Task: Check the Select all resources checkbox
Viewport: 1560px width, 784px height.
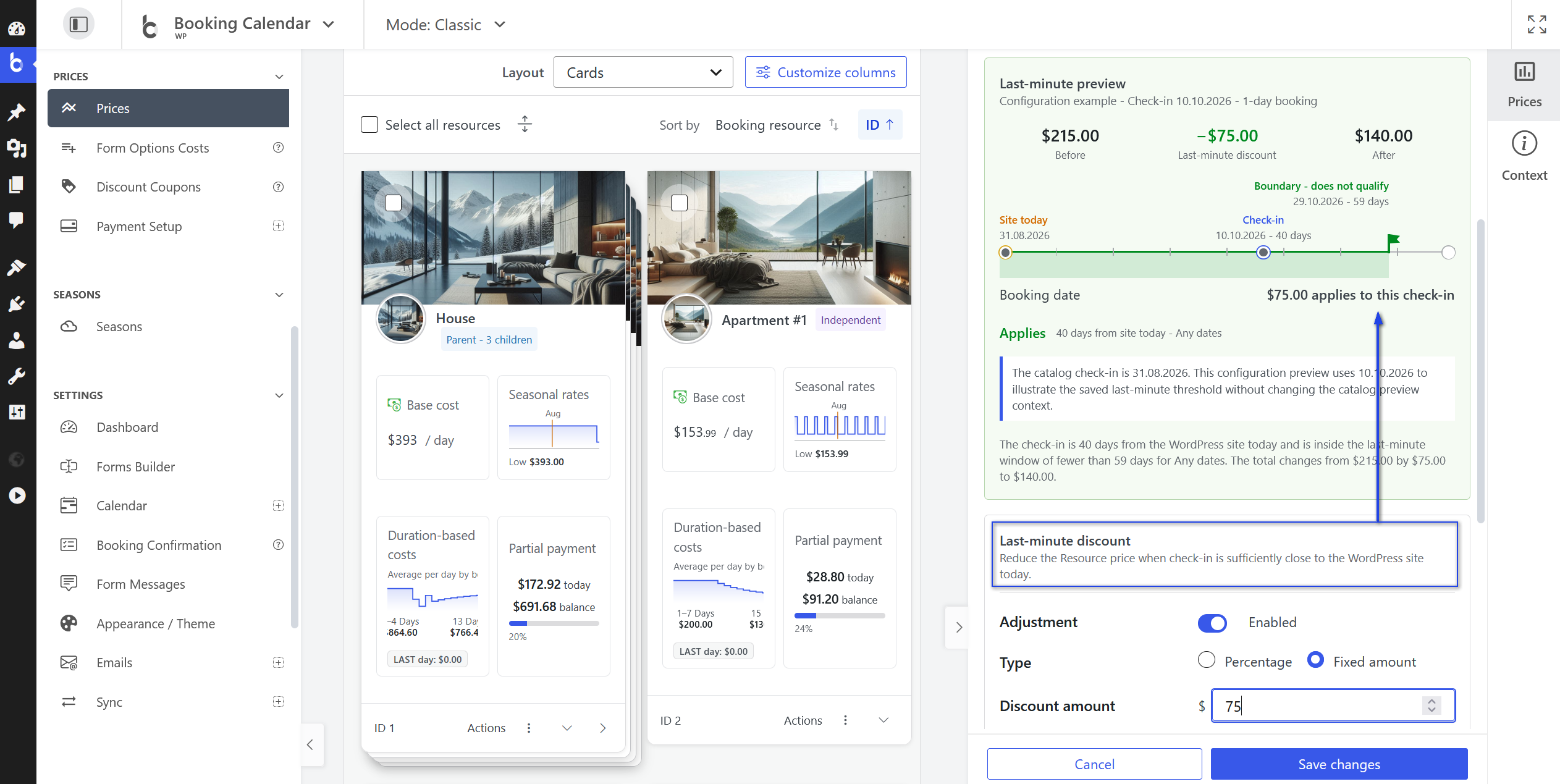Action: click(x=369, y=125)
